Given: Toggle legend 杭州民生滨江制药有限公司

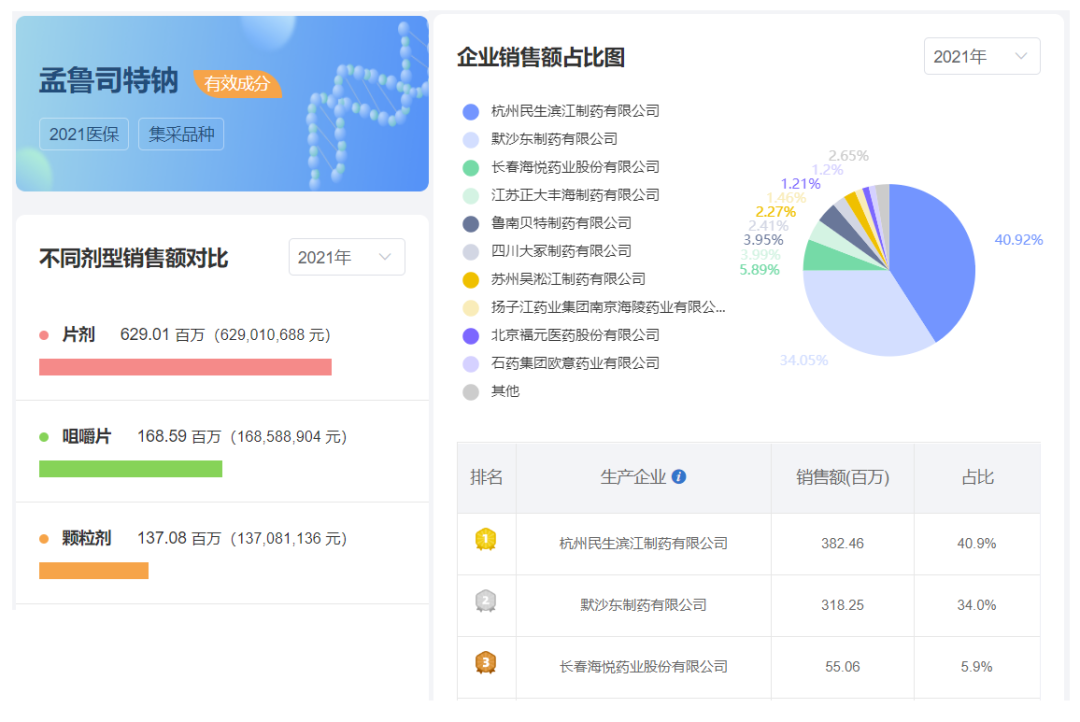Looking at the screenshot, I should [561, 112].
